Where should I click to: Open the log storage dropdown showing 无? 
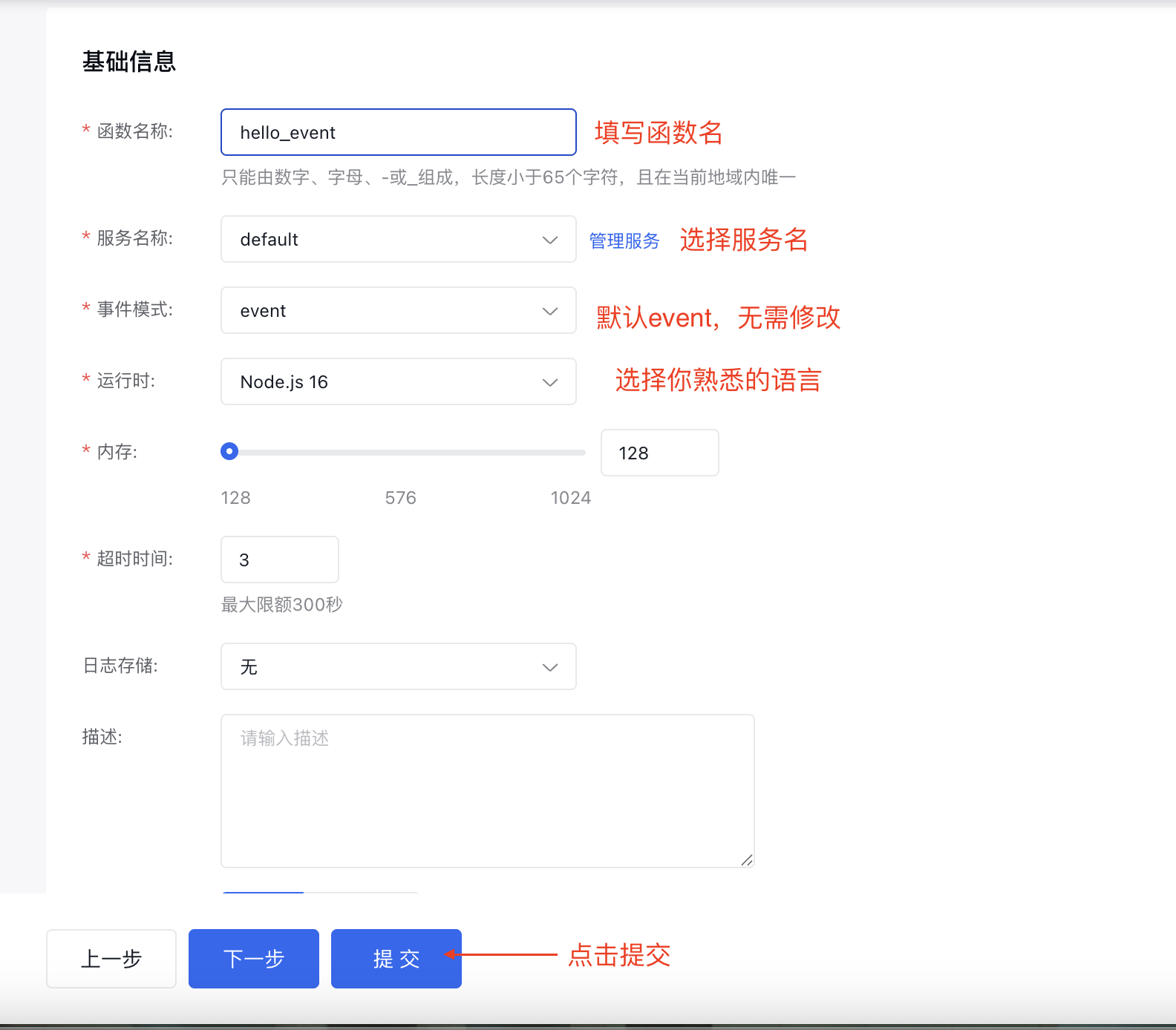(x=399, y=666)
